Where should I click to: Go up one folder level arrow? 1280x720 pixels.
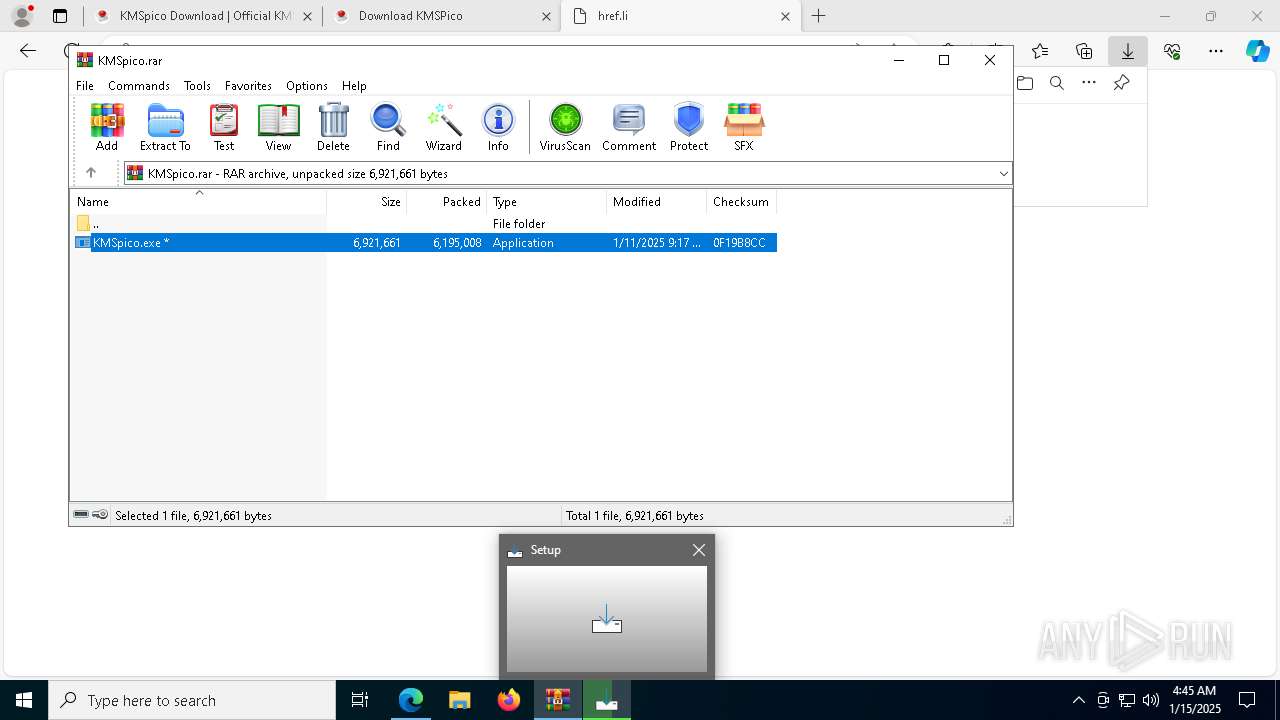90,173
